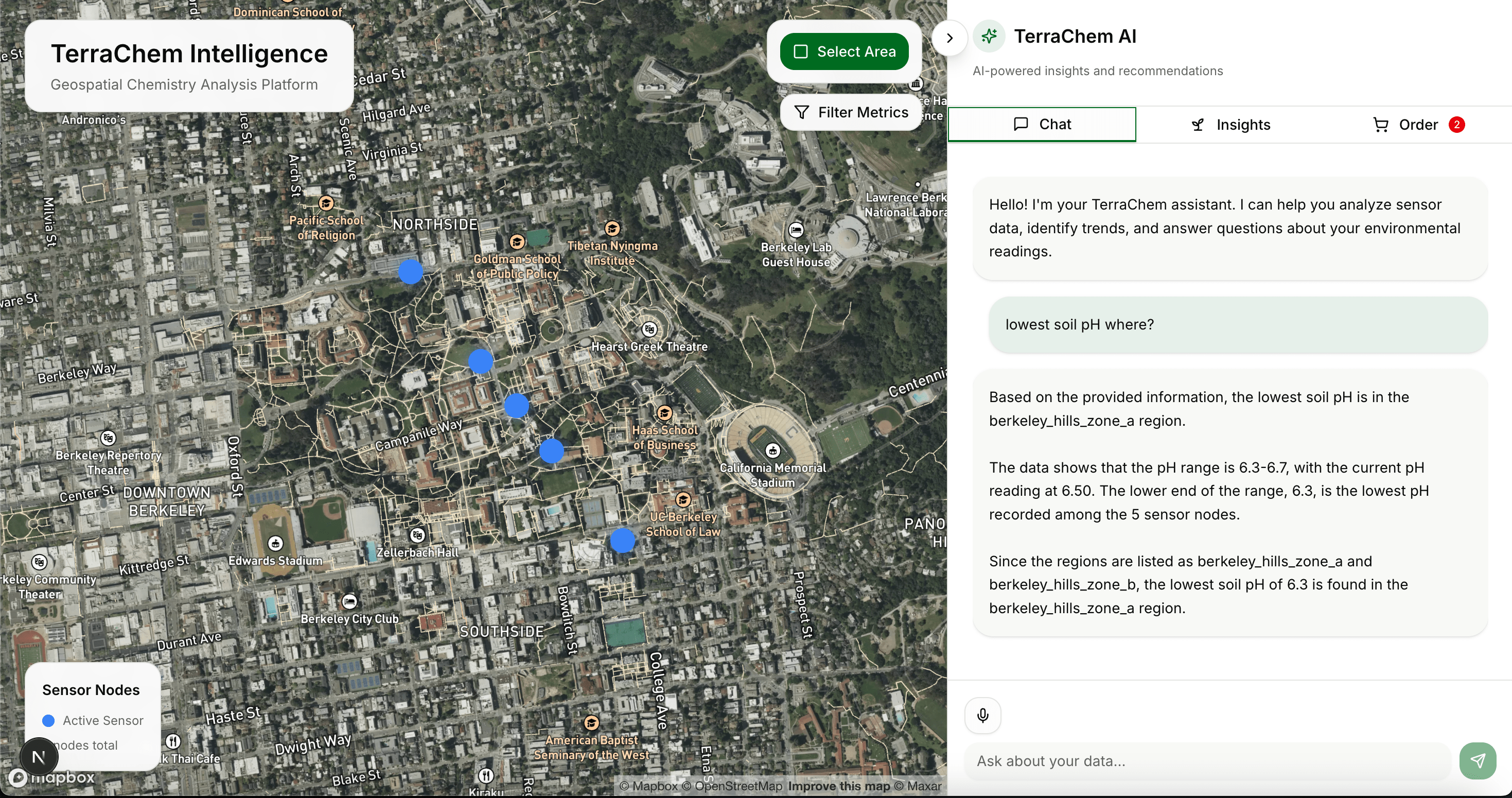Switch to the Insights tab

pyautogui.click(x=1230, y=125)
